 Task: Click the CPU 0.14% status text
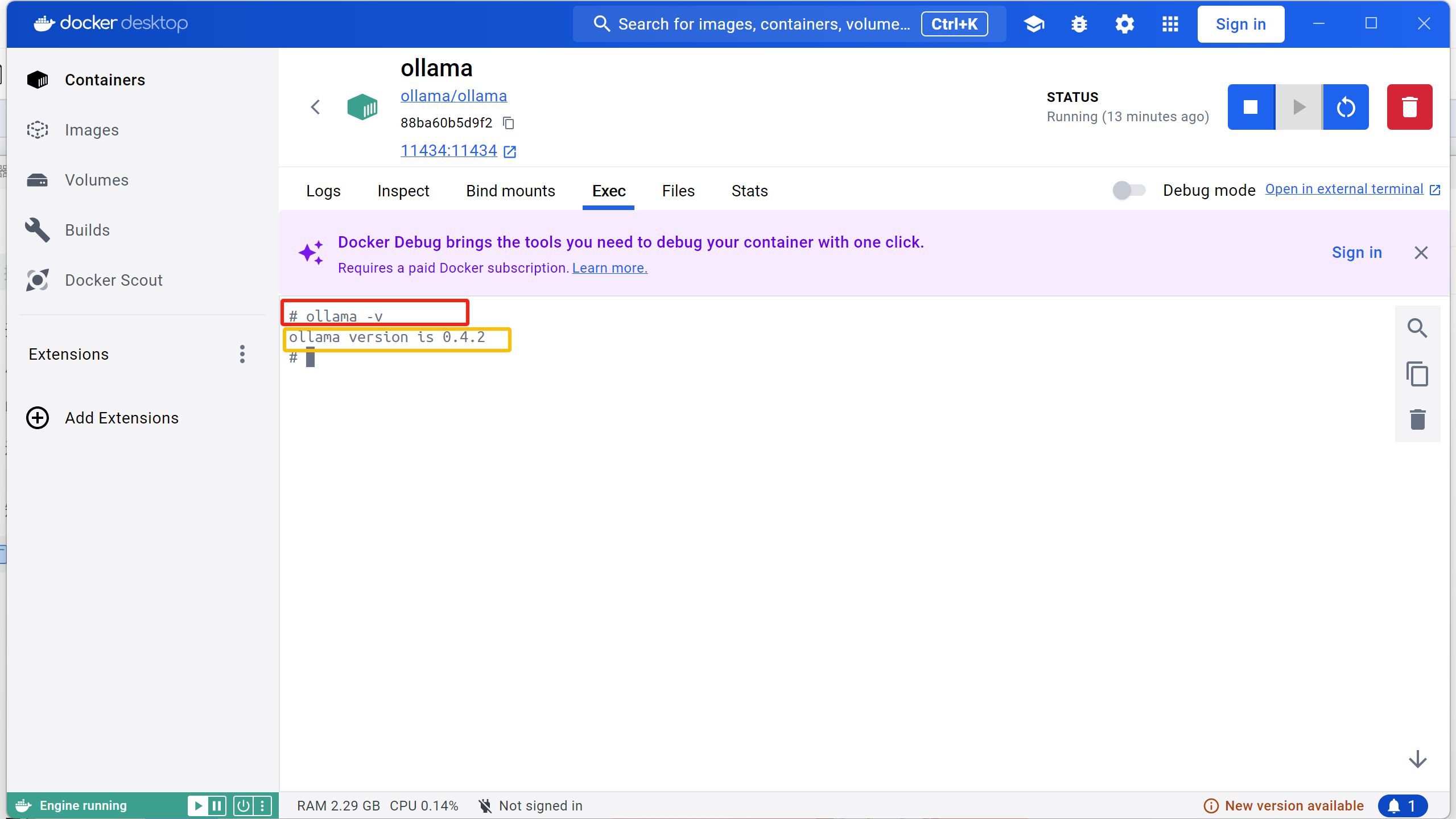424,805
